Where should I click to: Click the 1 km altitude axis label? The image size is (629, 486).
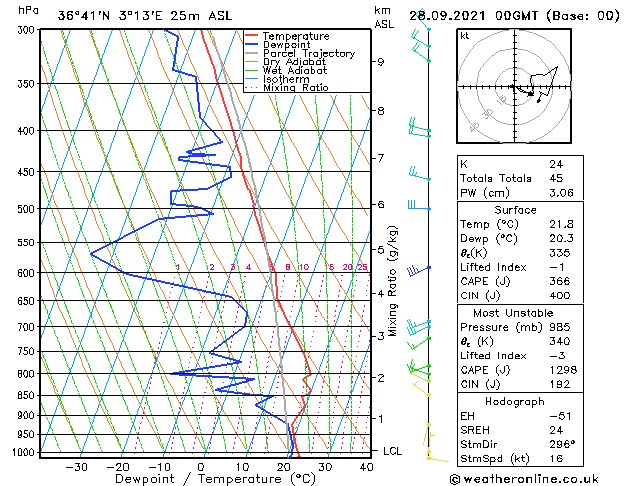pos(380,419)
